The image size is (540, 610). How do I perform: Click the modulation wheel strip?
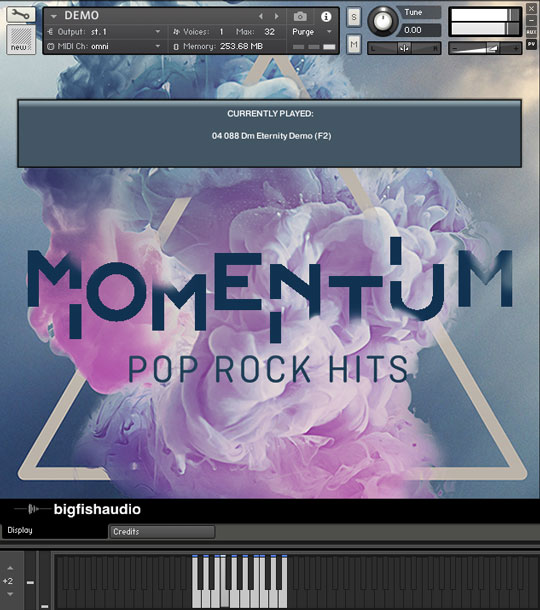45,580
